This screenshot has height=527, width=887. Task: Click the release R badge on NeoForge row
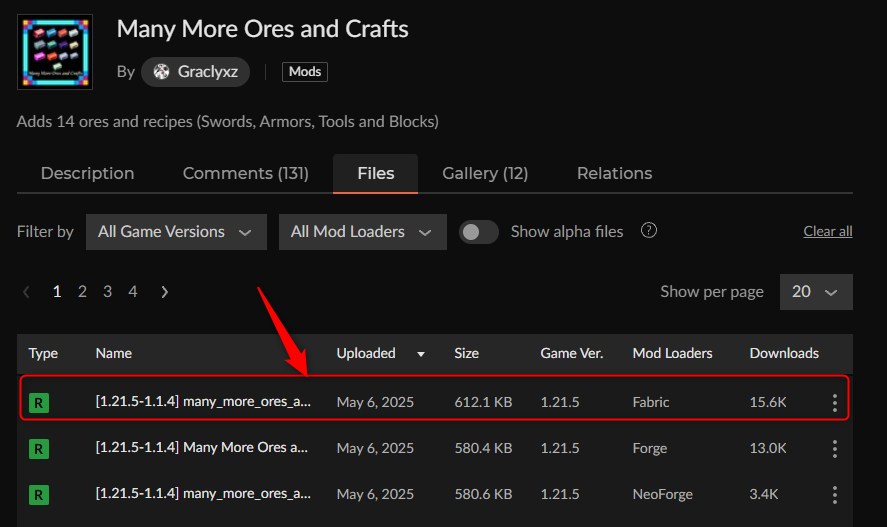[39, 495]
